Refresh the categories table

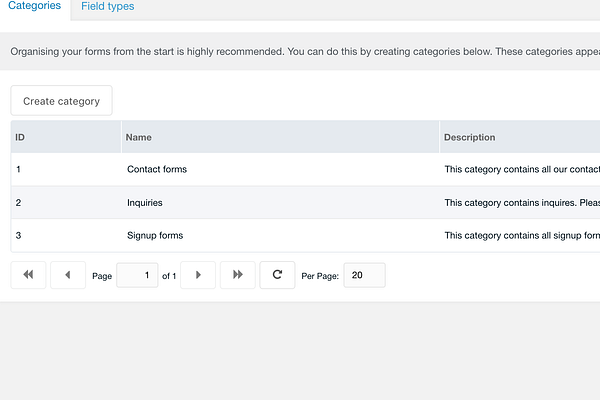277,275
